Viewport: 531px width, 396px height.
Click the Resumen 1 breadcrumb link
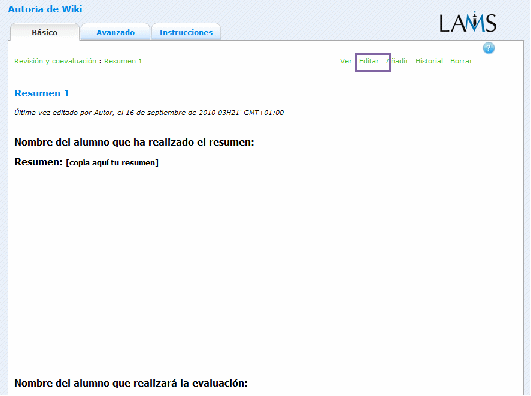123,61
